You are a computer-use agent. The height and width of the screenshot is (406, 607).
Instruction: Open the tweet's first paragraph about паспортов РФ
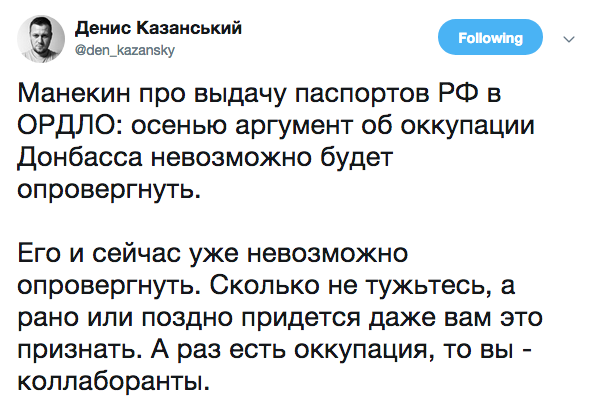(x=276, y=142)
